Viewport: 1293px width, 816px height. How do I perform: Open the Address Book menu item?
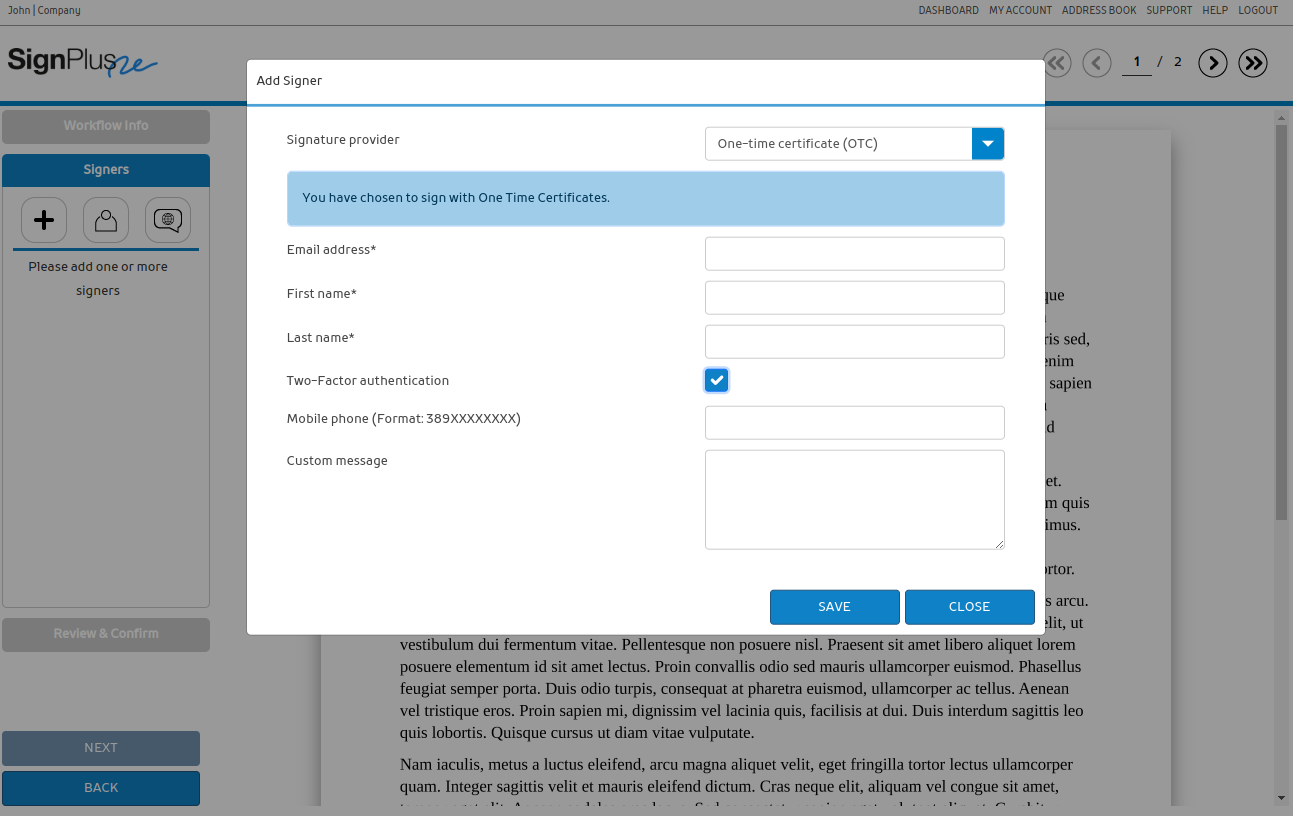(1098, 10)
